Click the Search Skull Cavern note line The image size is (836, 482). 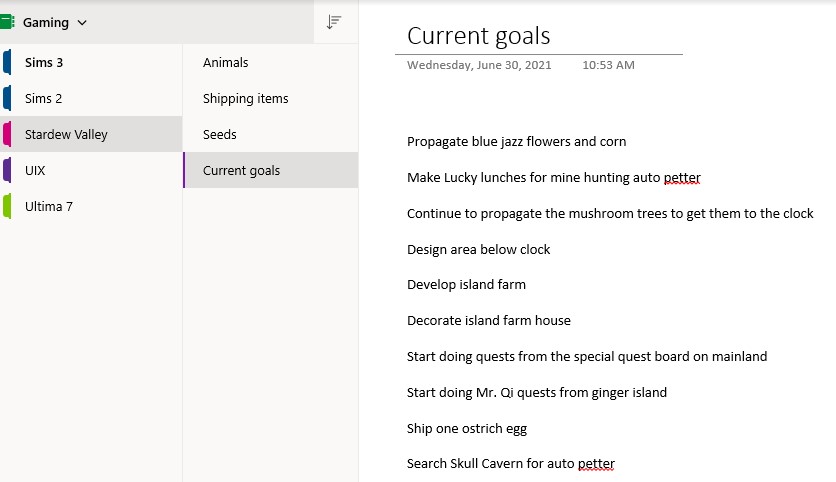pyautogui.click(x=510, y=464)
